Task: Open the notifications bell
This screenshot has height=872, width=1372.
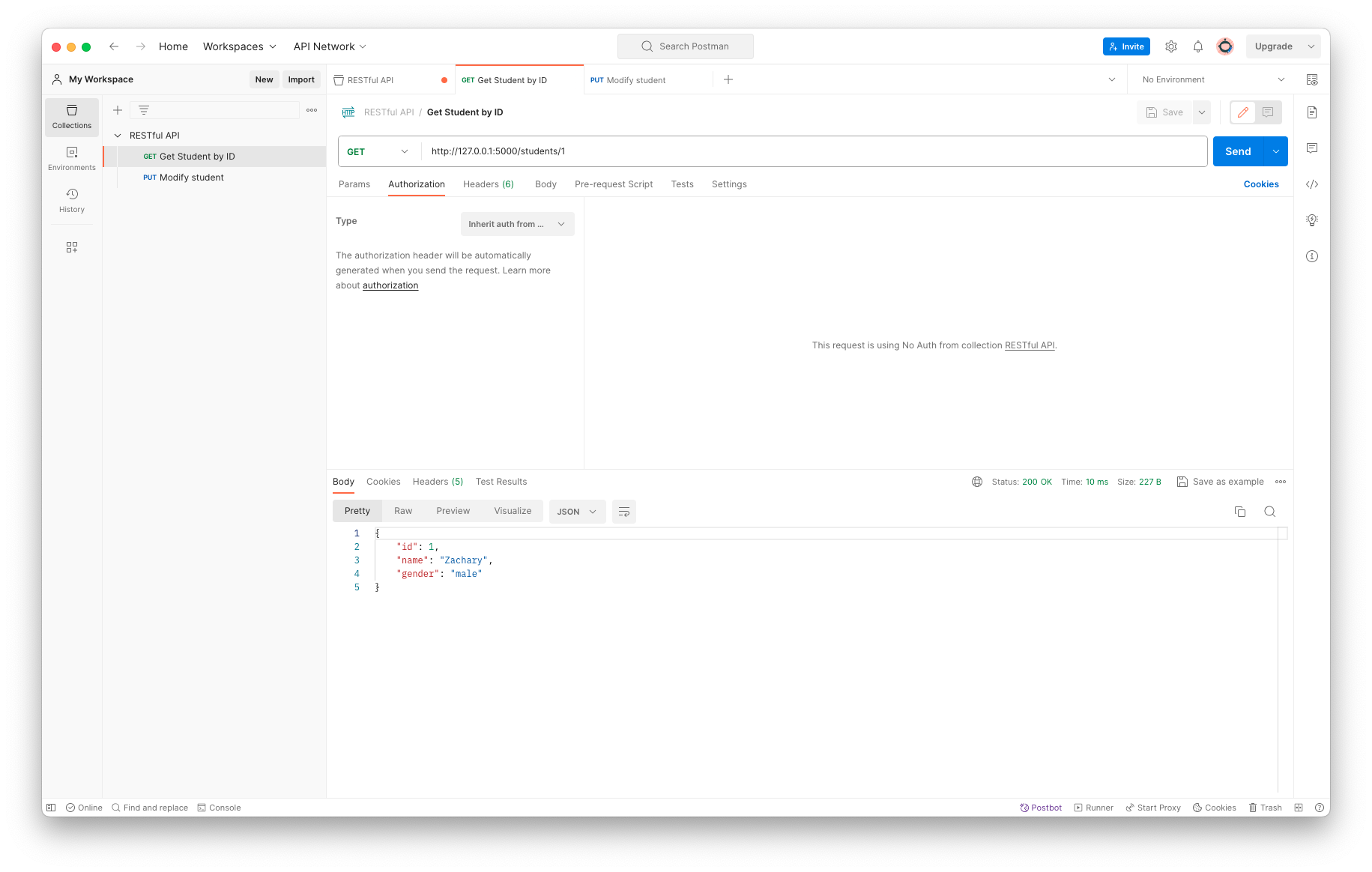Action: [x=1198, y=46]
